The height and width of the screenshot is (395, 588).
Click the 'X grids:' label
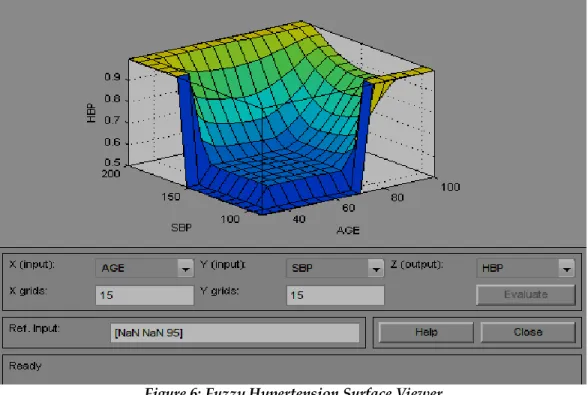28,291
